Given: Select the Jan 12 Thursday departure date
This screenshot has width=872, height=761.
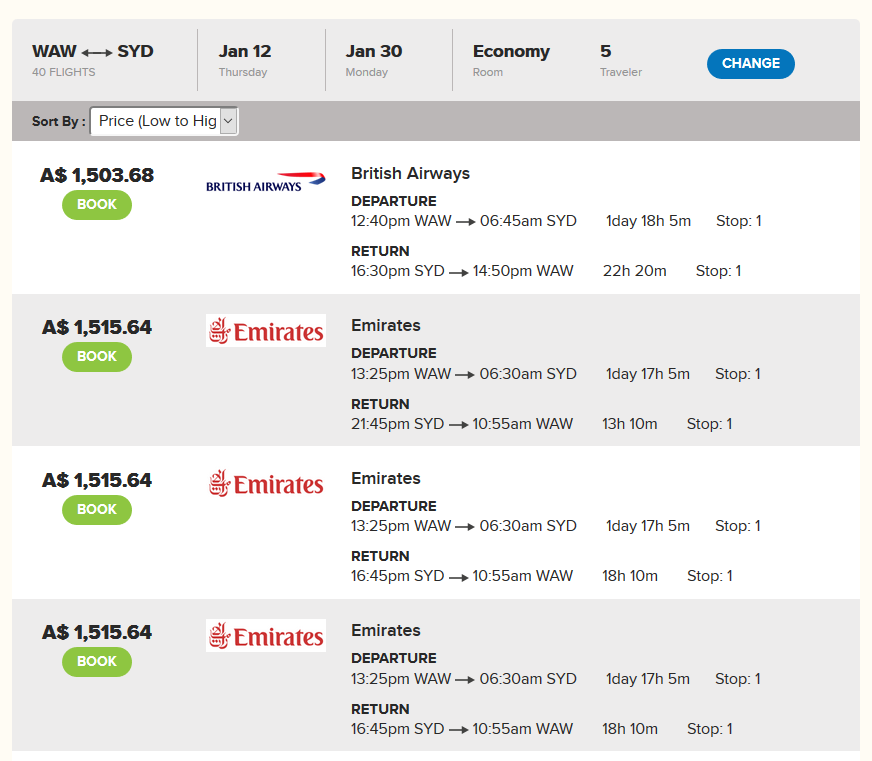Looking at the screenshot, I should coord(245,60).
